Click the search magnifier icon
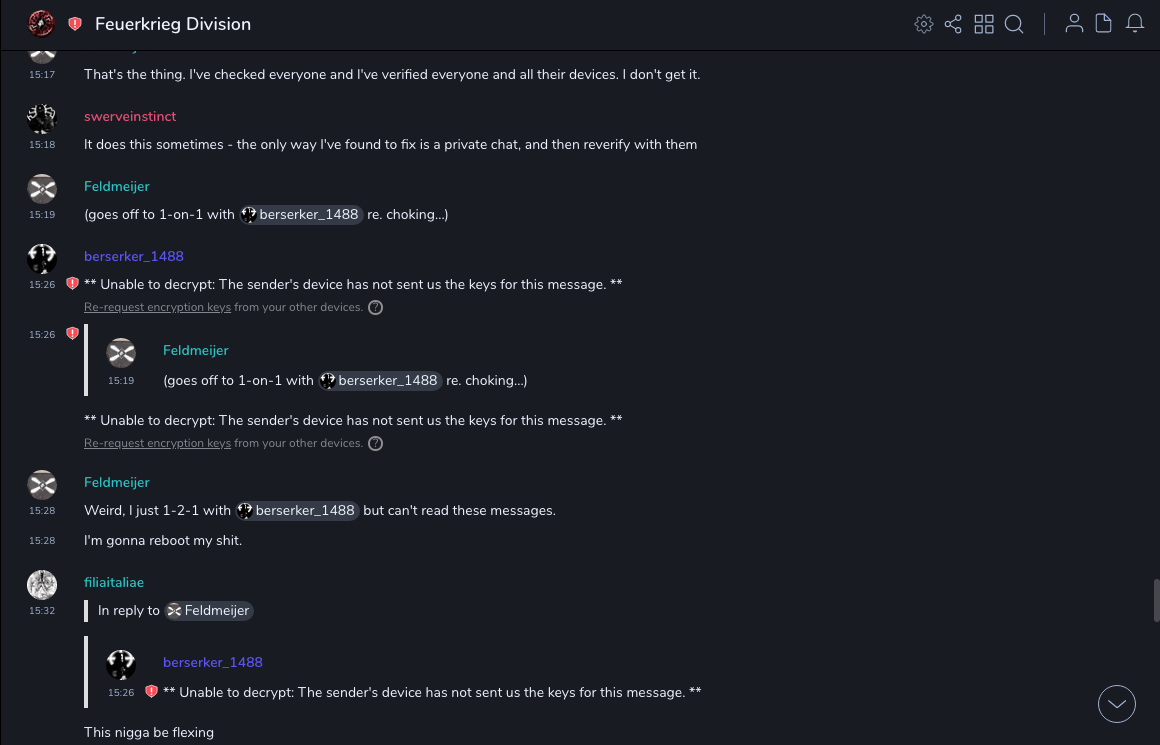Screen dimensions: 1160x745 pyautogui.click(x=1014, y=24)
